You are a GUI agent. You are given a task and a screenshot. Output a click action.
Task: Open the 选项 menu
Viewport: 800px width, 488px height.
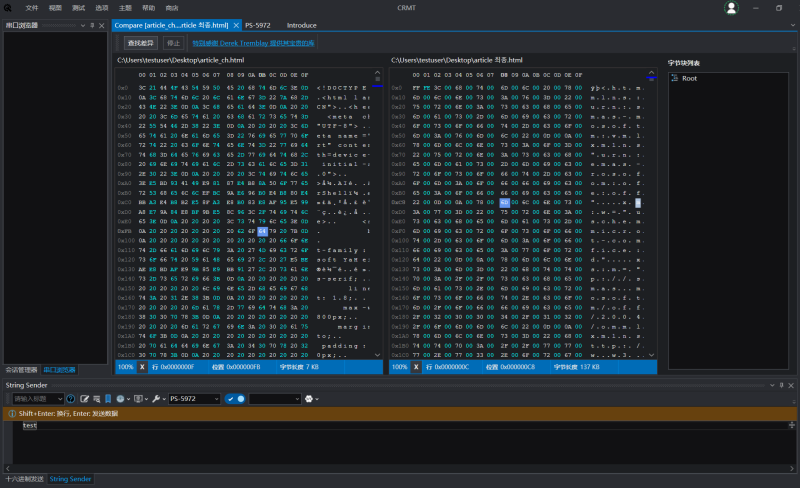pos(102,8)
